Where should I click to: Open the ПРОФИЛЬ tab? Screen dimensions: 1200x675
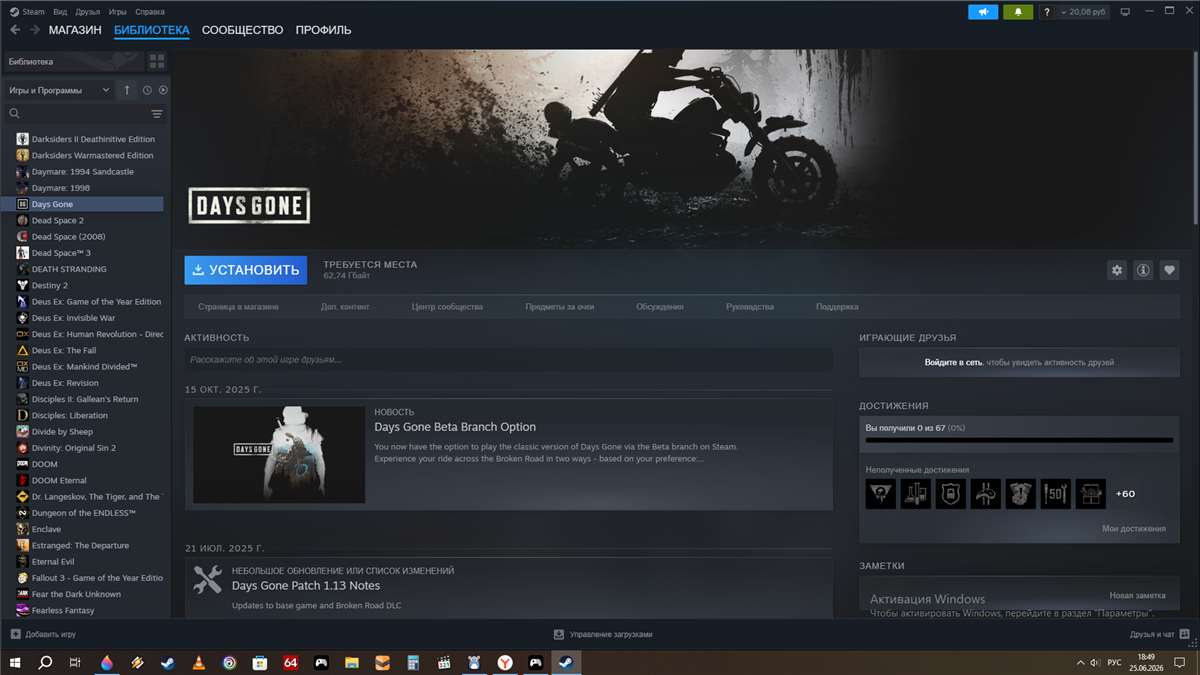[323, 30]
